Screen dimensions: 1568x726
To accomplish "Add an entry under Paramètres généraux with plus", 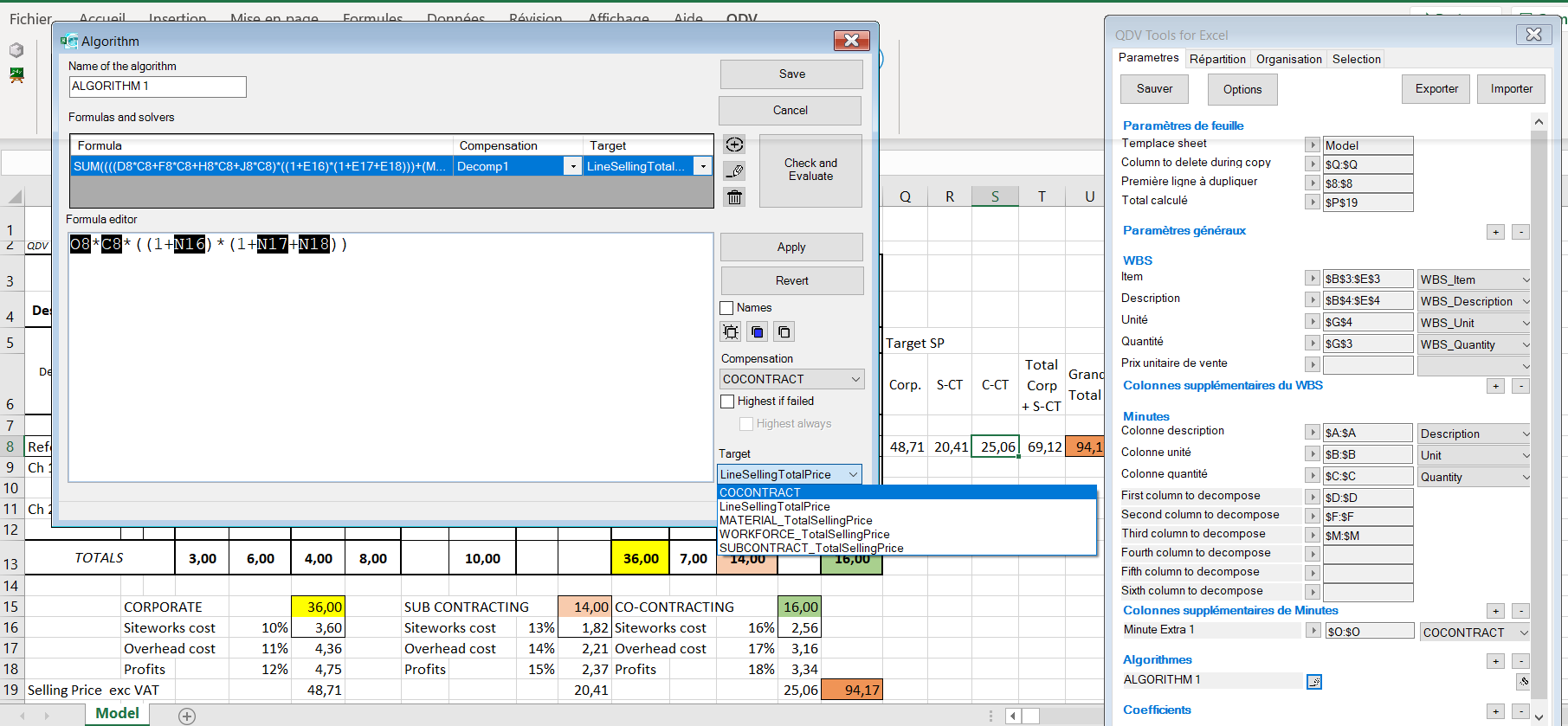I will point(1495,232).
